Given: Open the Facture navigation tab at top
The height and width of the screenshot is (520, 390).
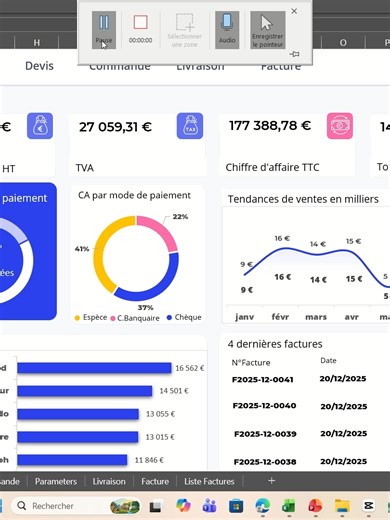Looking at the screenshot, I should pos(281,67).
